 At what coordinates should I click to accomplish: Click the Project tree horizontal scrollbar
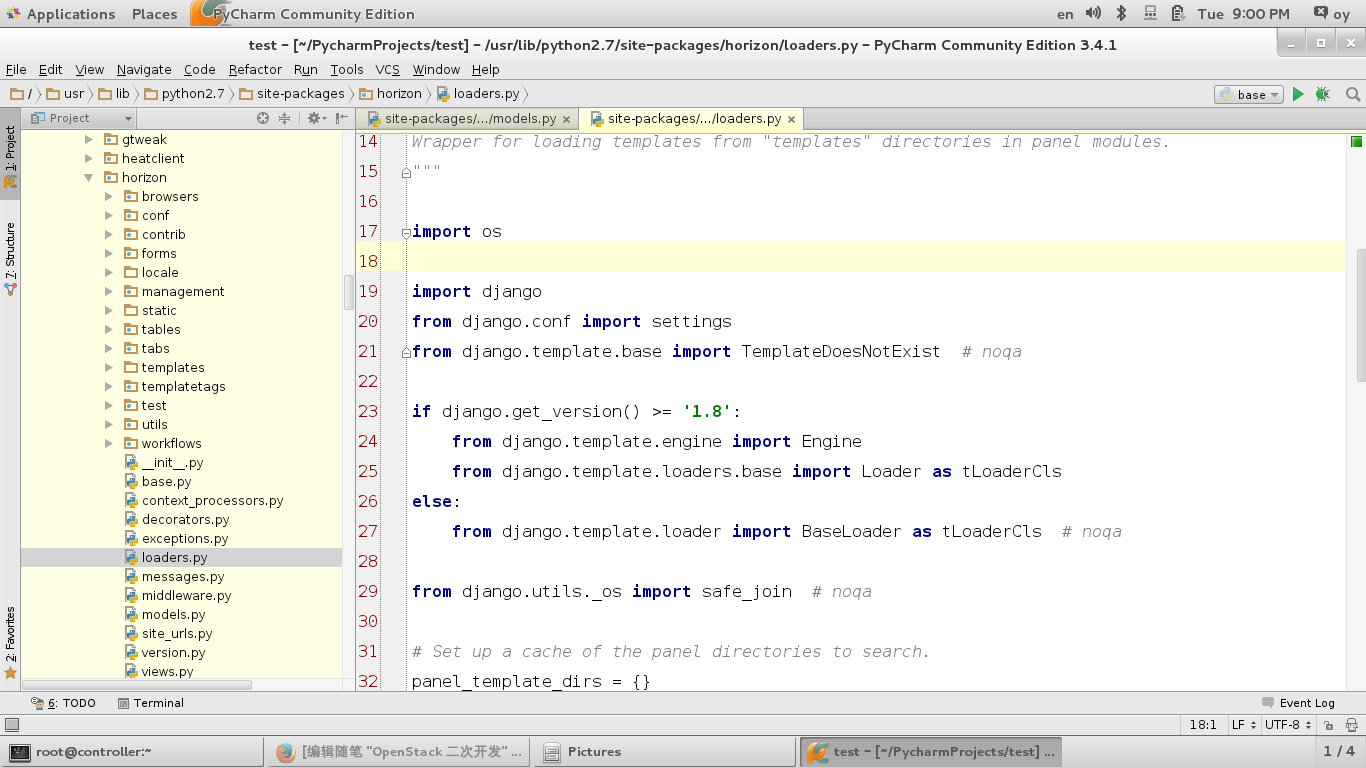137,686
